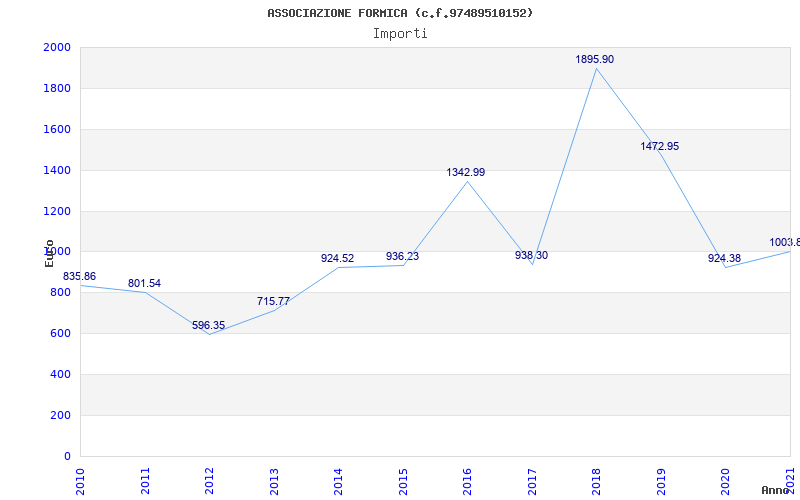Select the 2010 x-axis year label
The width and height of the screenshot is (800, 500).
click(x=81, y=481)
